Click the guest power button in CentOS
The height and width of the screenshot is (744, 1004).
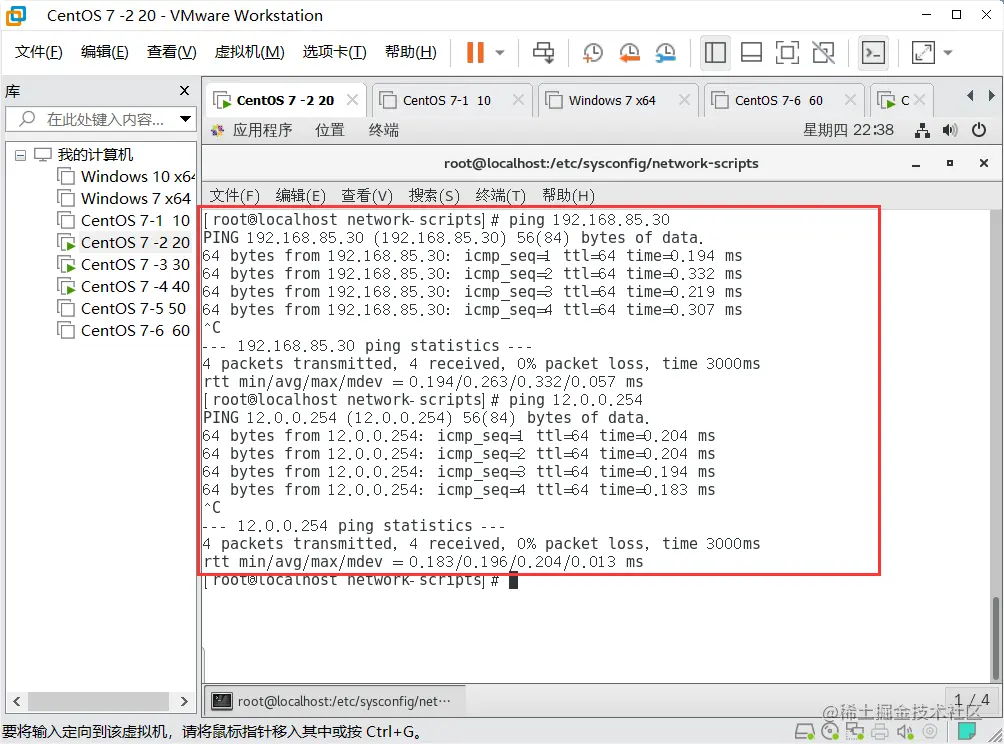pos(979,130)
